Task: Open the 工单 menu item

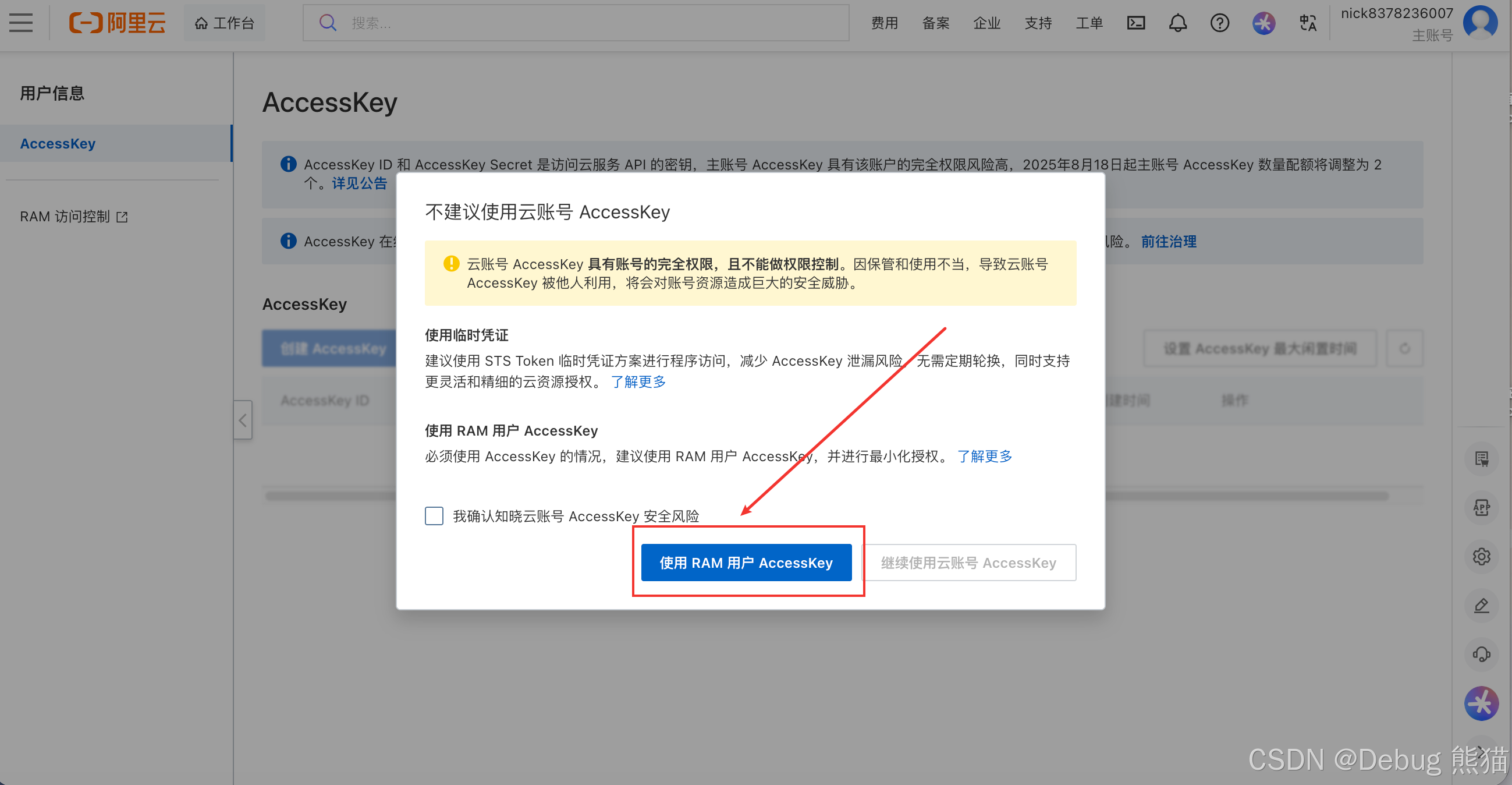Action: [x=1089, y=23]
